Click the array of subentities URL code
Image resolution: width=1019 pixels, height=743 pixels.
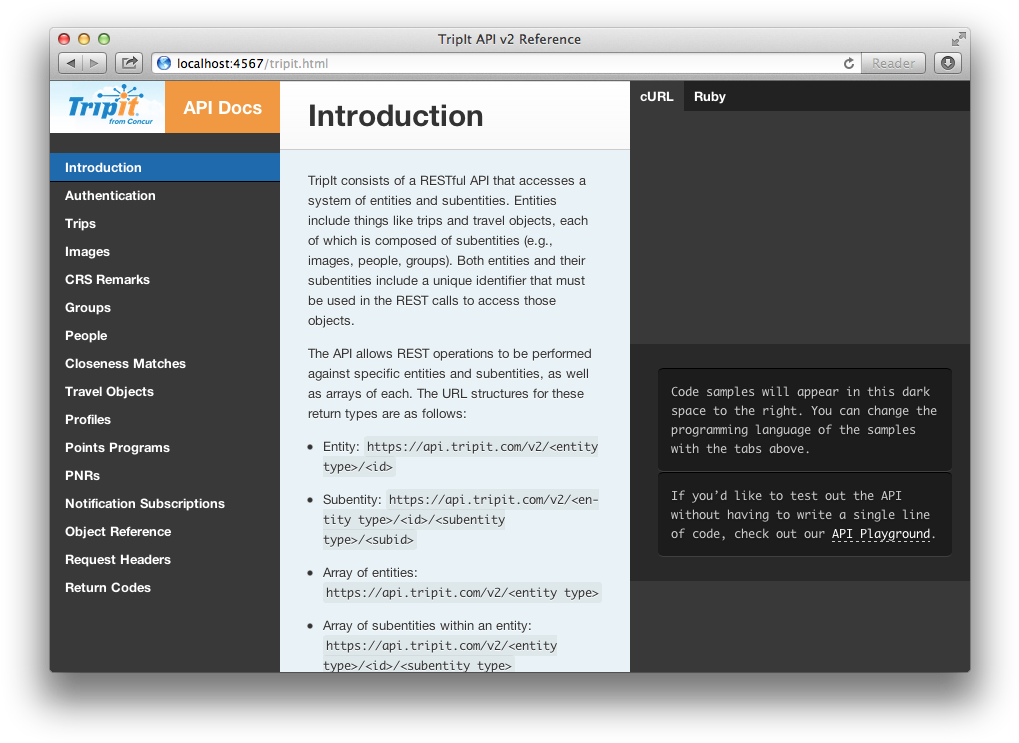pos(441,654)
